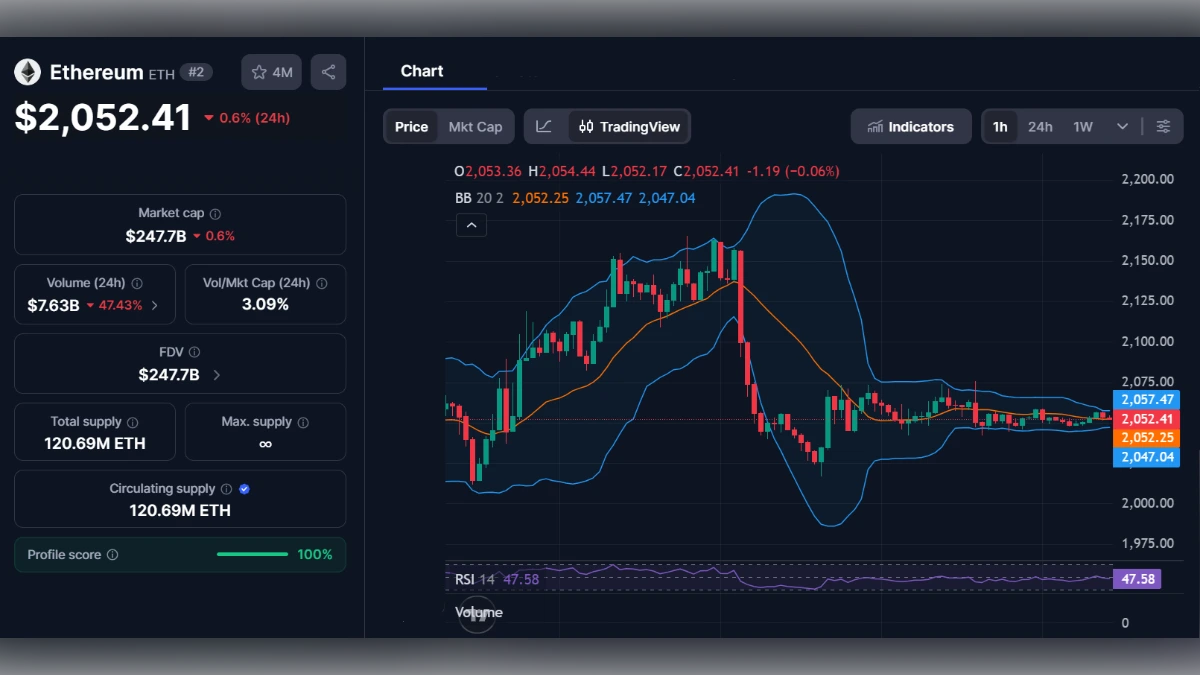1200x675 pixels.
Task: Enable TradingView chart mode
Action: click(629, 126)
